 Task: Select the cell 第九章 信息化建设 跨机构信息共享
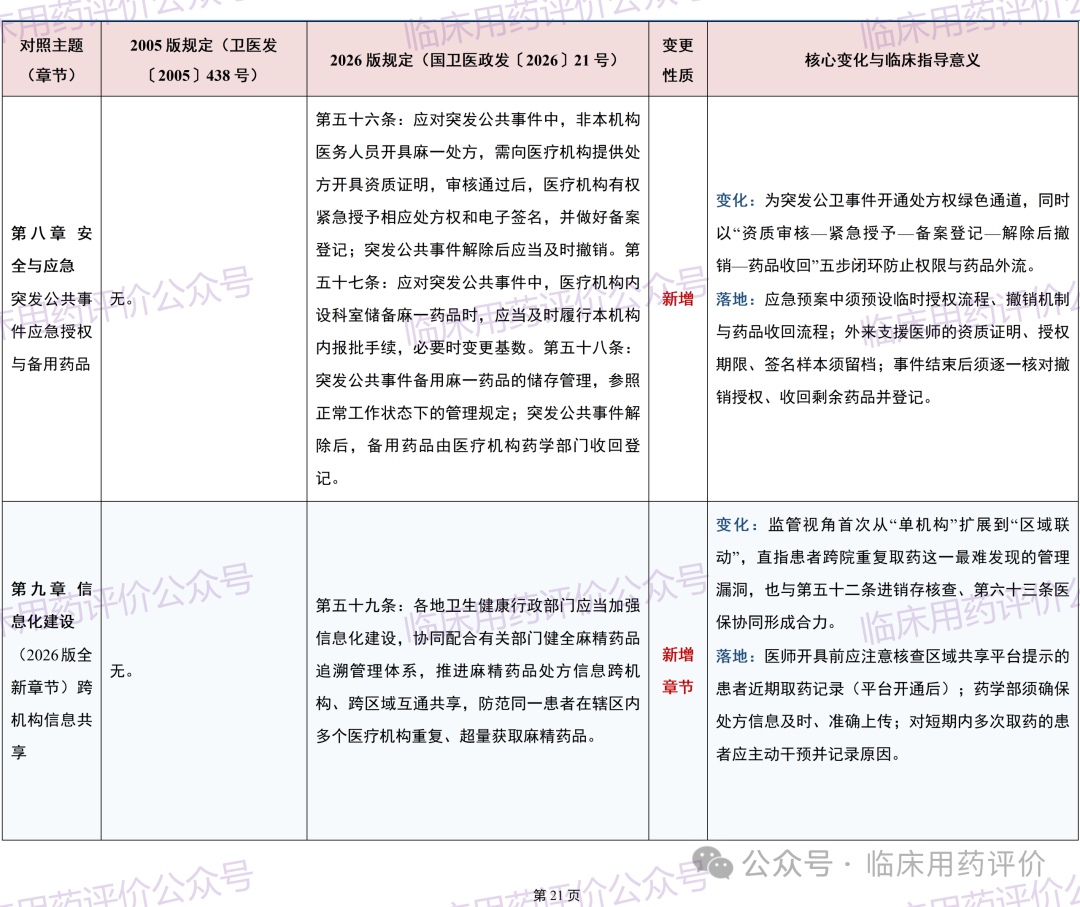point(52,670)
